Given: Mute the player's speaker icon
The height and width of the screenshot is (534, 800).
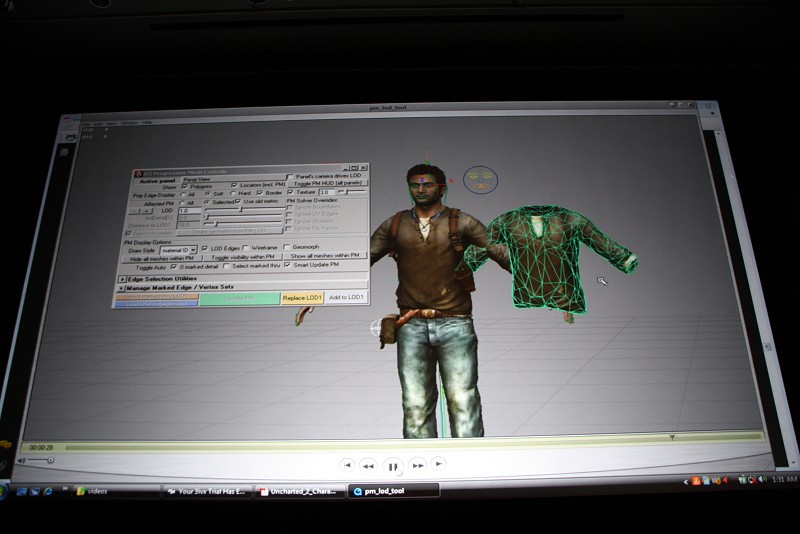Looking at the screenshot, I should pyautogui.click(x=21, y=461).
